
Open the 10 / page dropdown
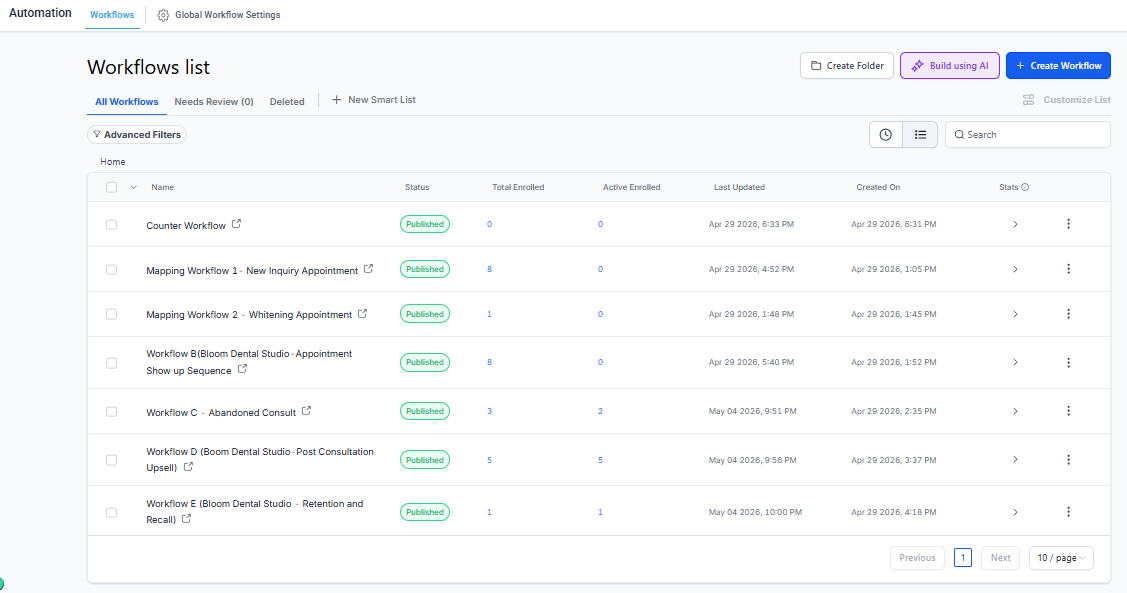pyautogui.click(x=1061, y=558)
